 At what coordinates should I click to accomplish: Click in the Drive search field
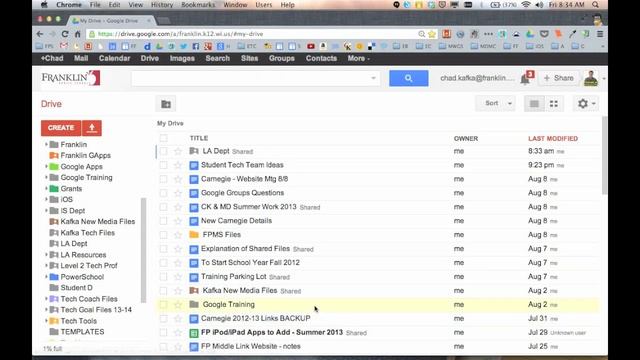255,78
